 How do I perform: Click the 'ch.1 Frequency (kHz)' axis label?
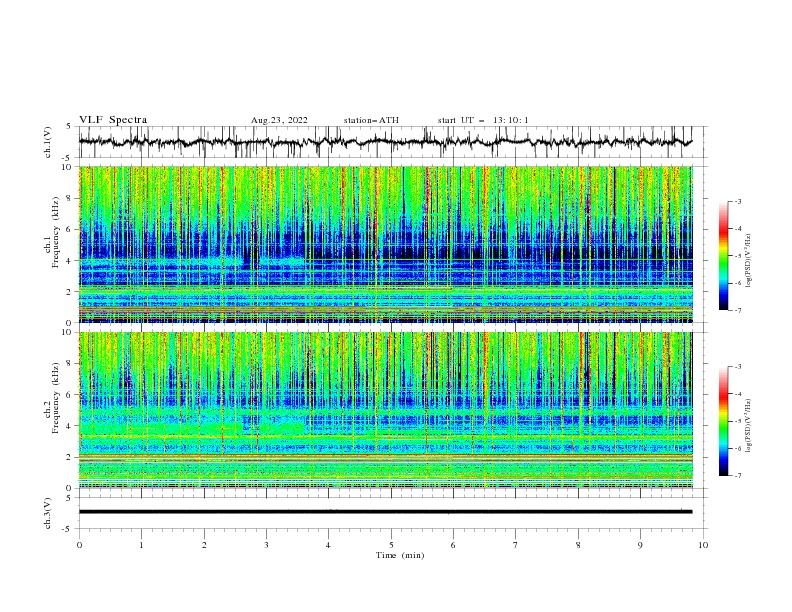(x=52, y=230)
